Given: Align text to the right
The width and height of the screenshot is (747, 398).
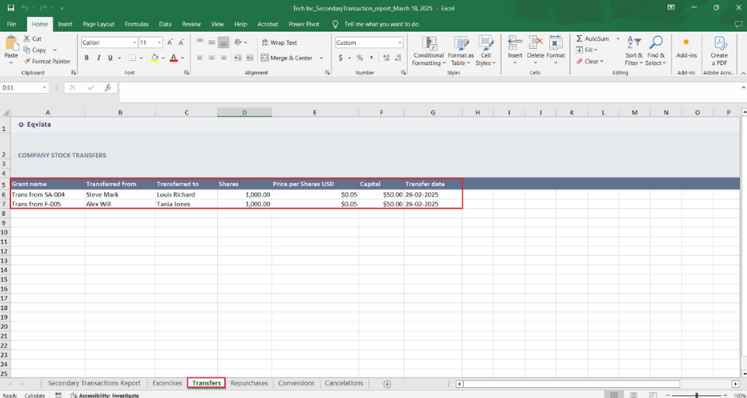Looking at the screenshot, I should (223, 58).
